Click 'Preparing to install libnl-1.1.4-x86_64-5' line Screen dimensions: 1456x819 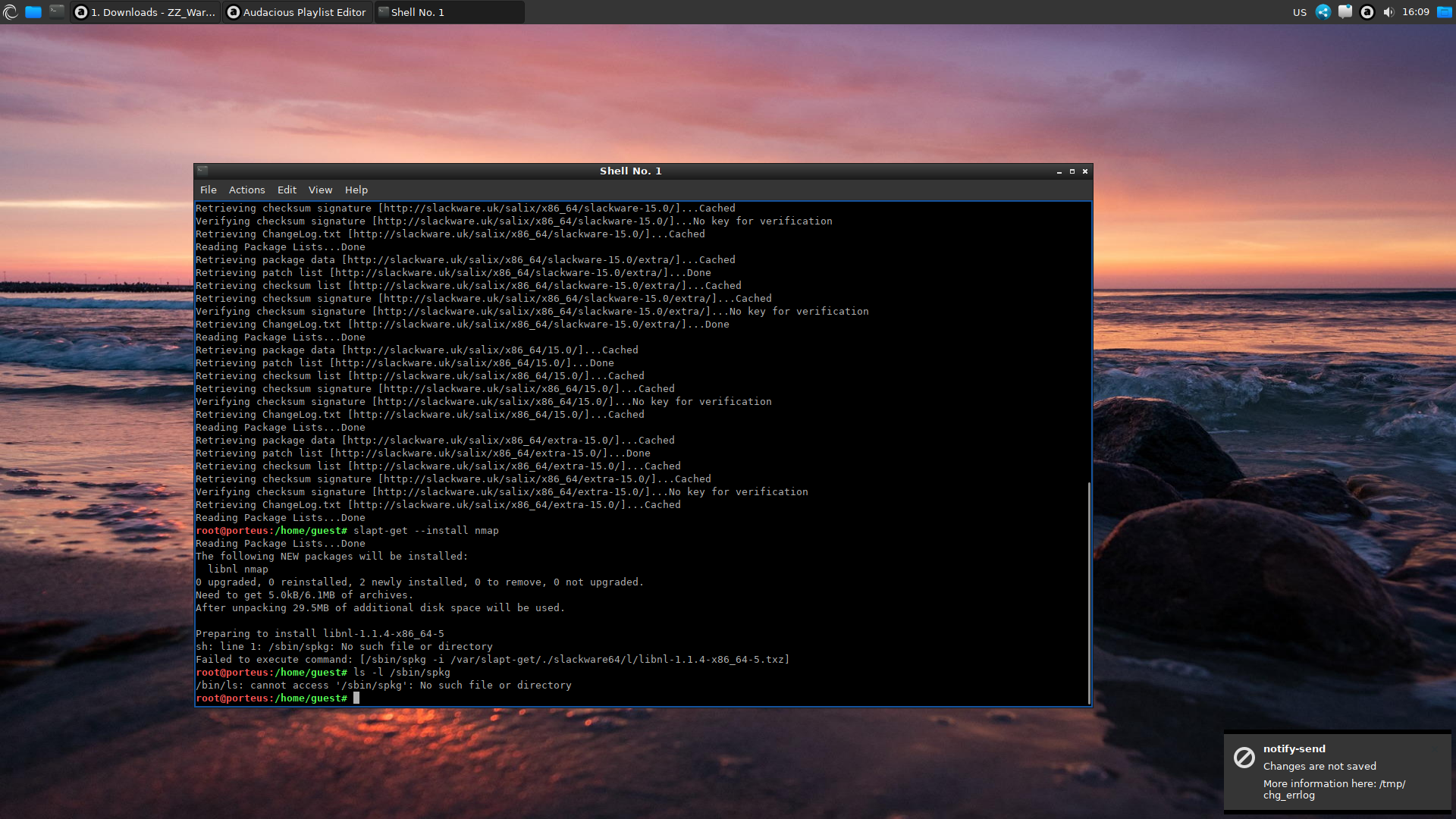320,633
